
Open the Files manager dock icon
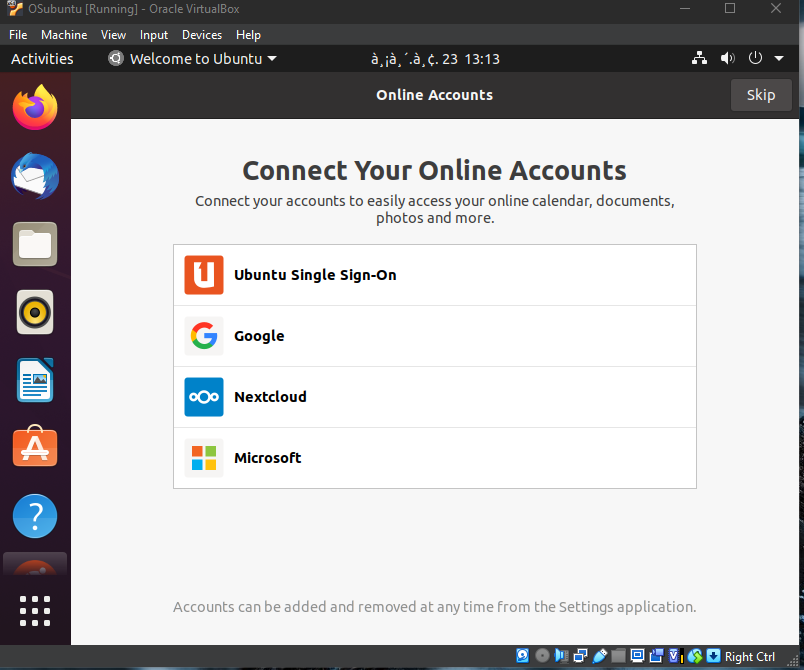point(35,245)
